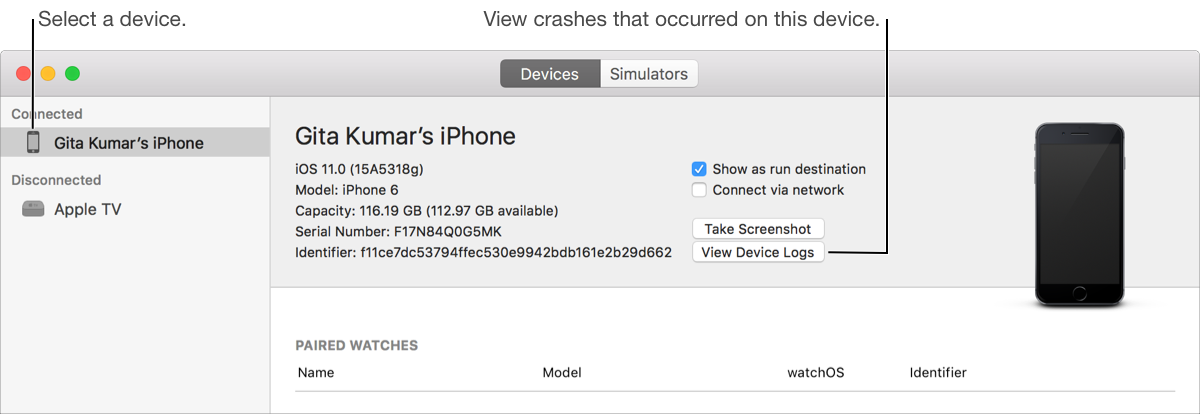The image size is (1200, 414).
Task: Click the large iPhone device image
Action: tap(1079, 214)
